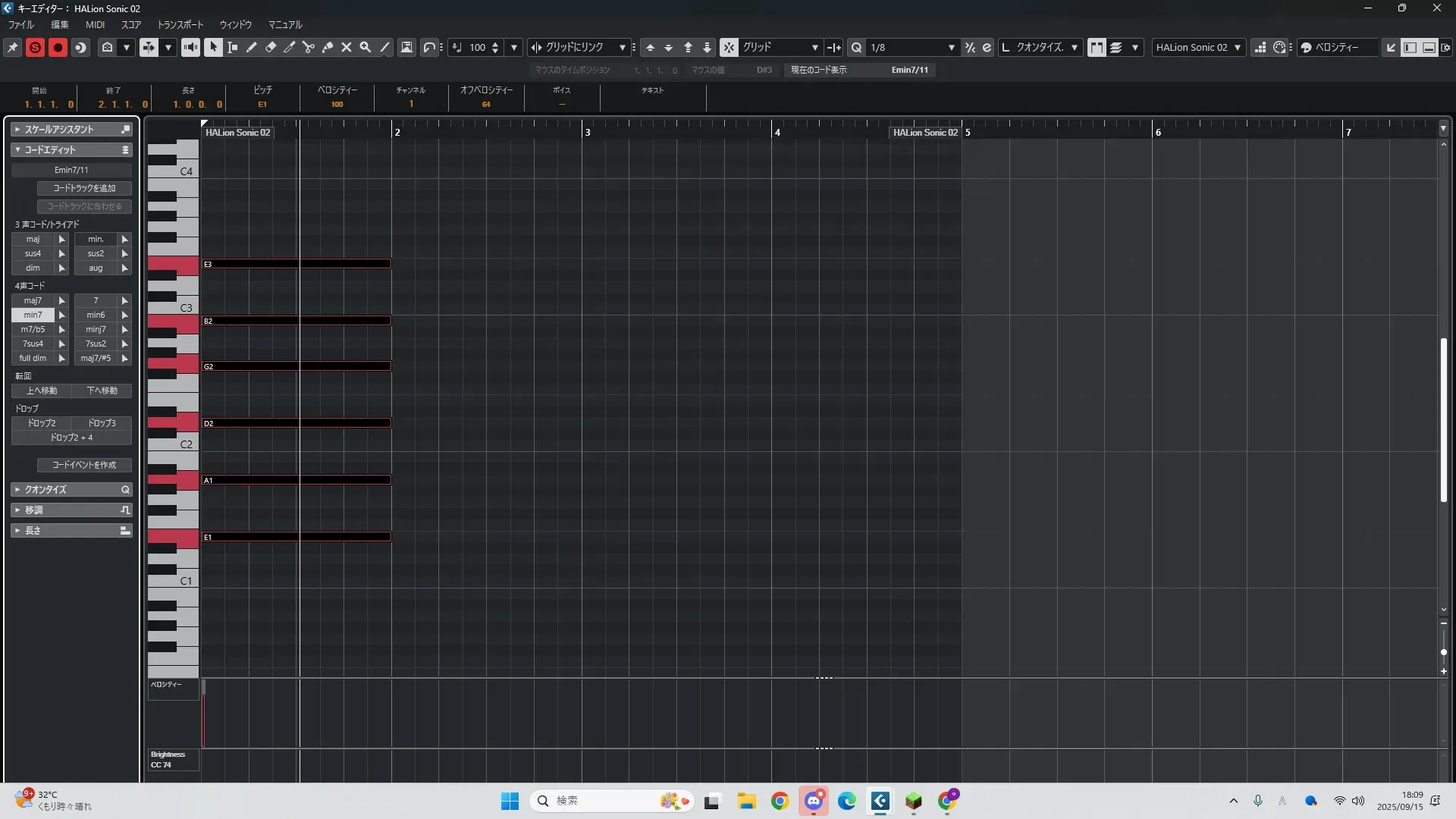Click the コードイベントを作成 button
Screen dimensions: 1456x819
click(84, 465)
